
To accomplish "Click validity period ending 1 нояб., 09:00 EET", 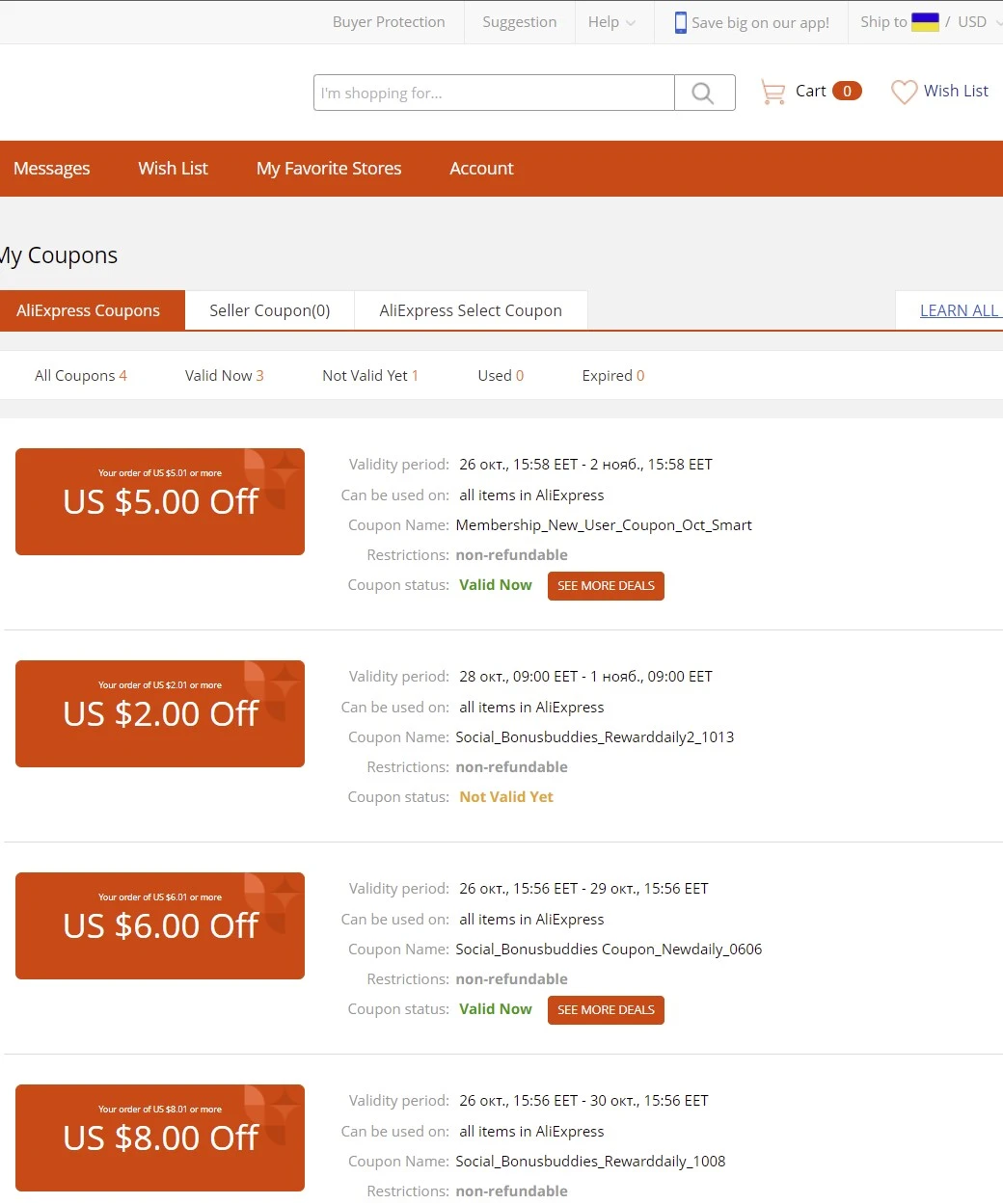I will [x=585, y=677].
